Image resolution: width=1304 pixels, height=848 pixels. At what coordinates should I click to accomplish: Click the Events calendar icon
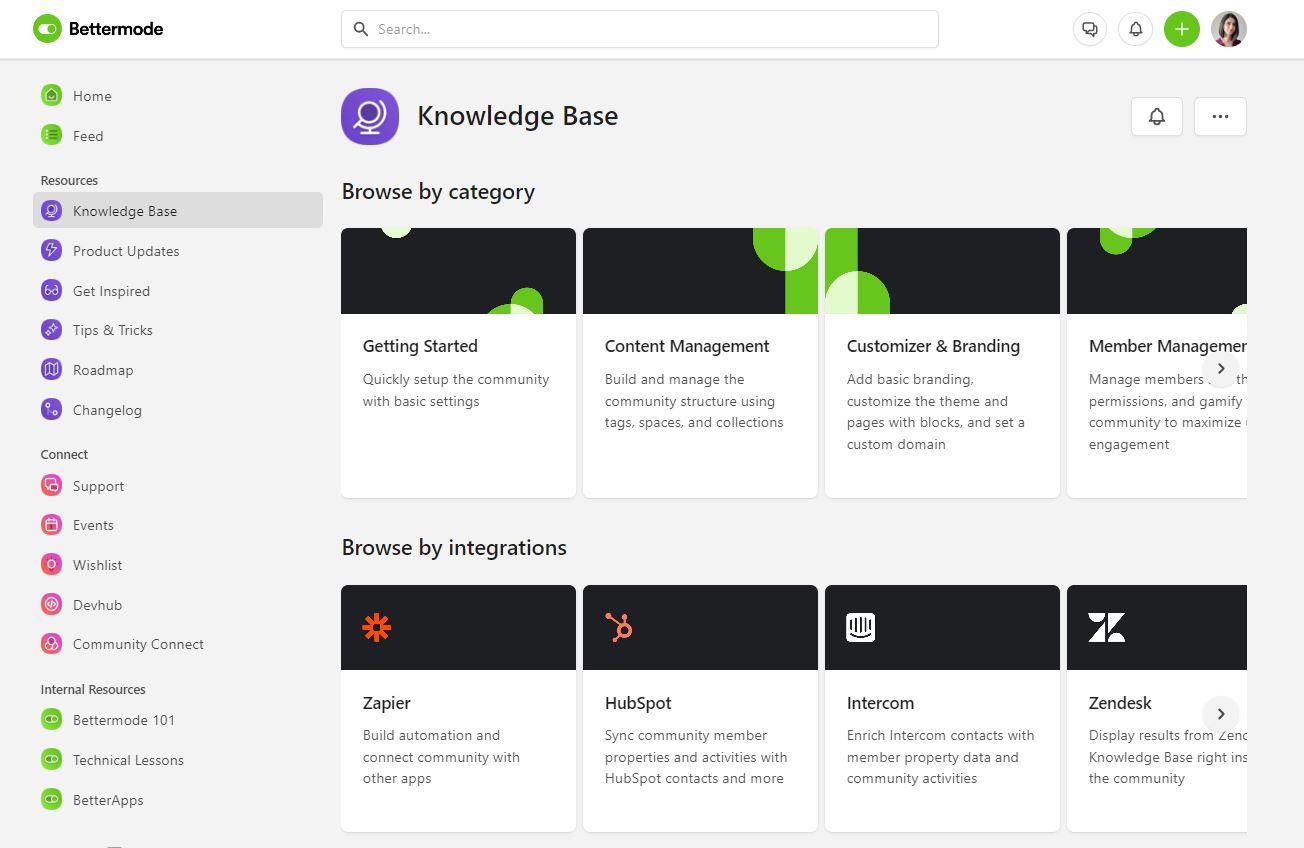click(x=51, y=525)
